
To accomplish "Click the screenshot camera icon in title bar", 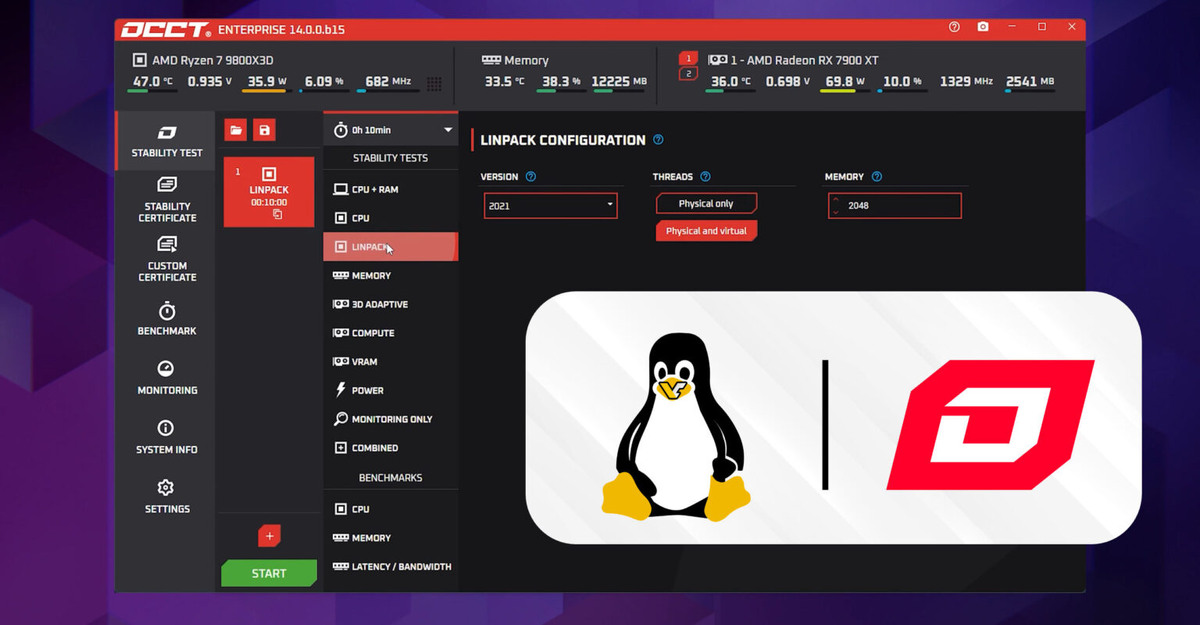I will click(x=983, y=28).
